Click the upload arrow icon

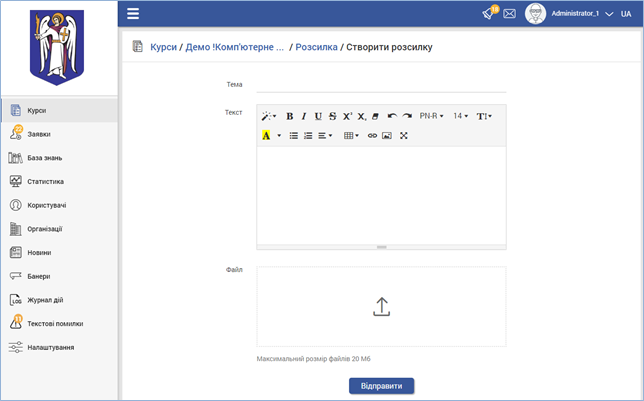coord(381,307)
